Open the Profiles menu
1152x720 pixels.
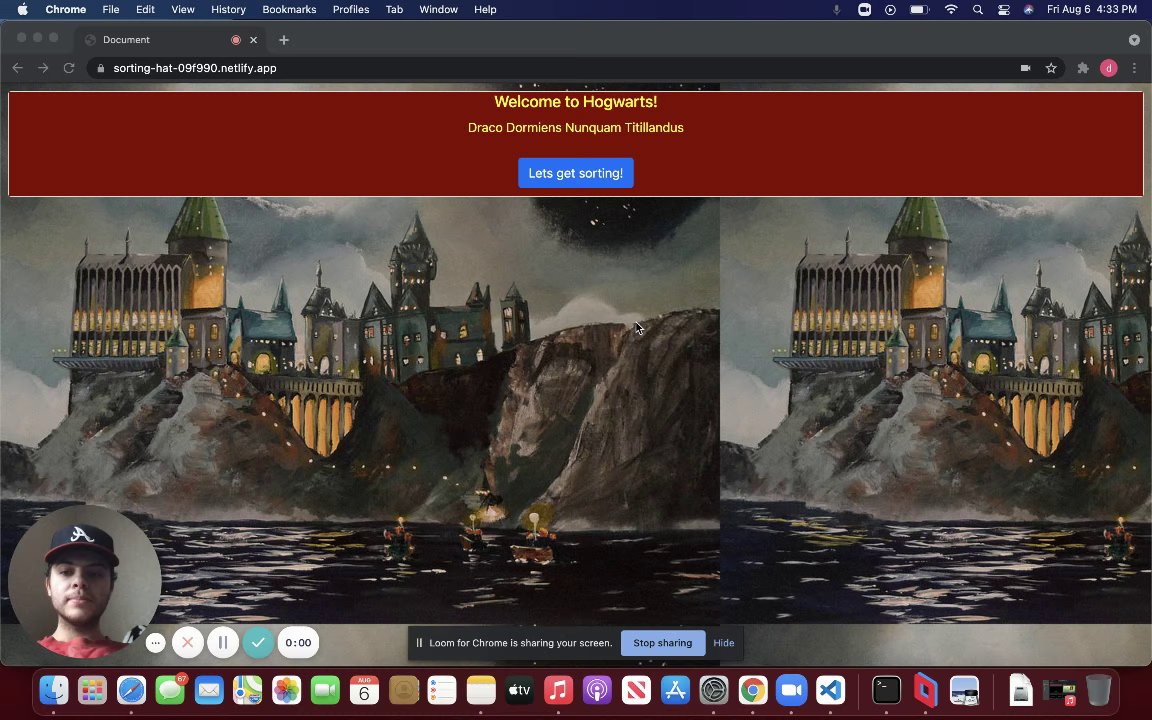(x=351, y=10)
